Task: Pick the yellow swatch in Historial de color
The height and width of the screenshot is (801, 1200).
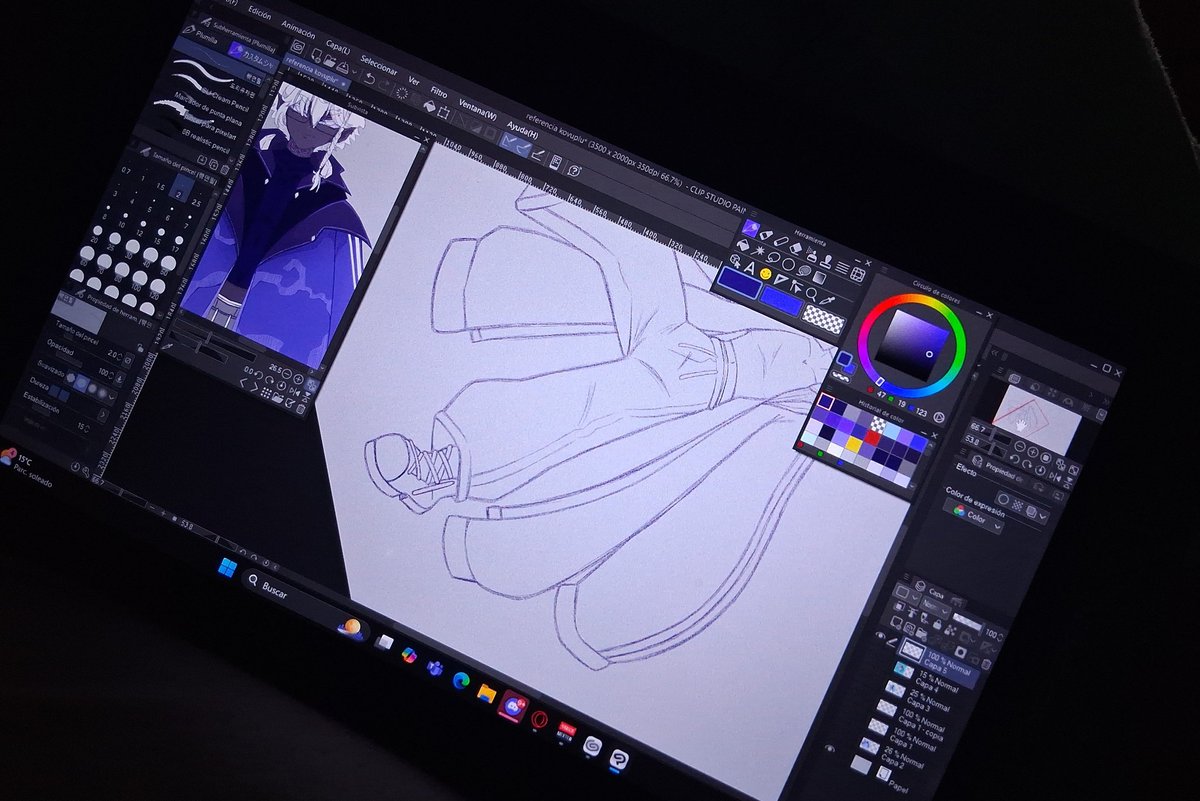Action: click(x=853, y=444)
